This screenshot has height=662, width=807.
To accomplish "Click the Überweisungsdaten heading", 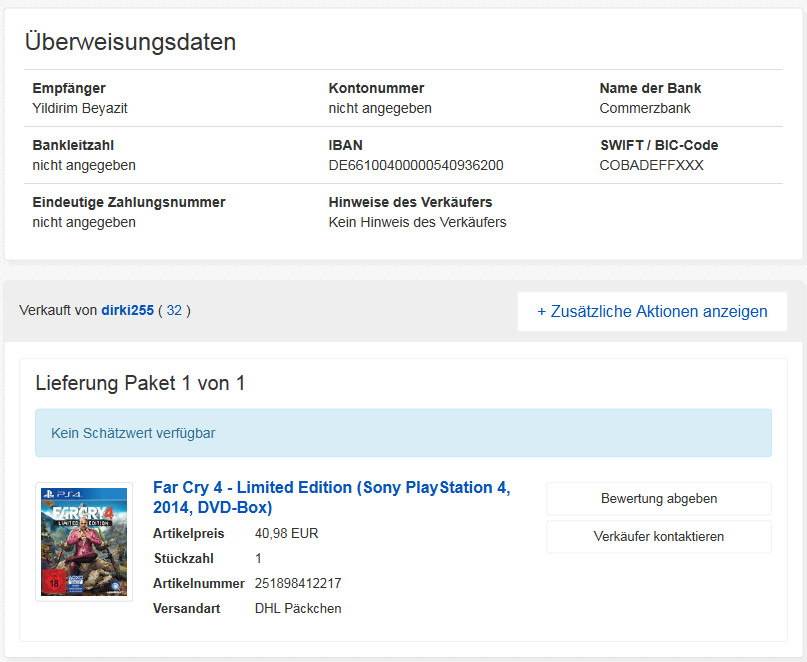I will (130, 42).
